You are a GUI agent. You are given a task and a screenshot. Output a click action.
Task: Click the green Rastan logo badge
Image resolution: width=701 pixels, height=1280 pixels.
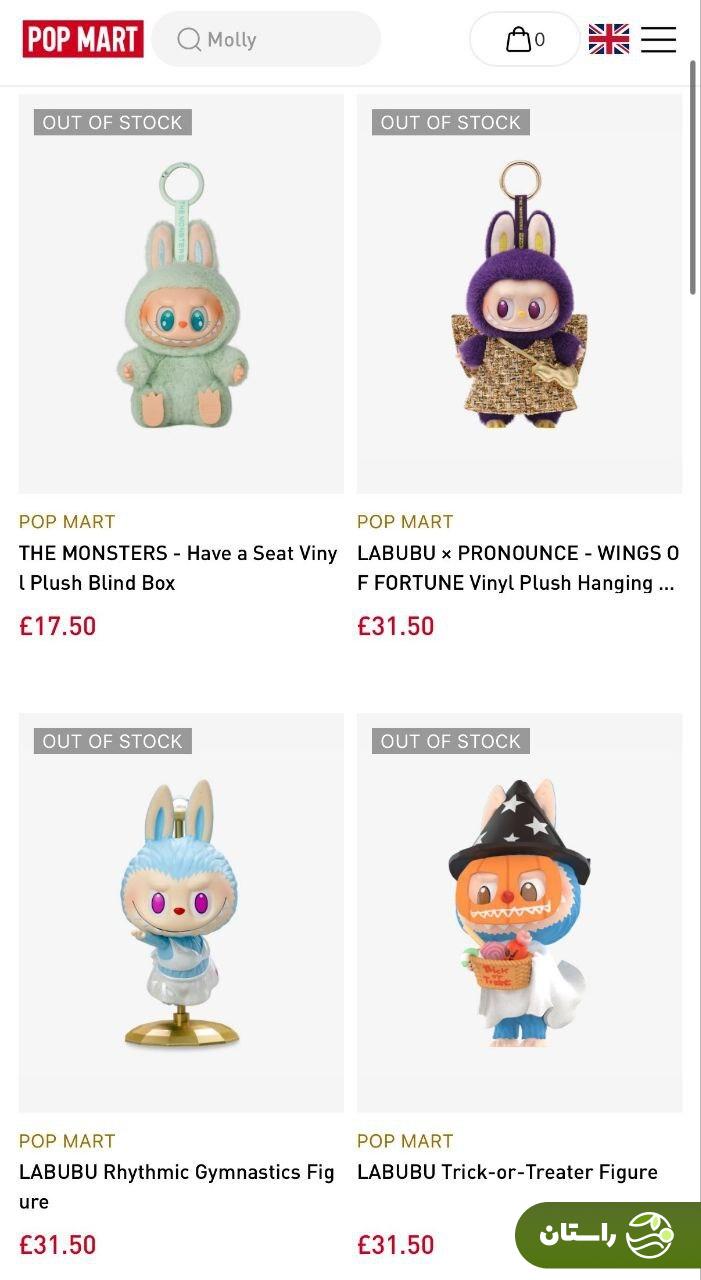tap(607, 1235)
